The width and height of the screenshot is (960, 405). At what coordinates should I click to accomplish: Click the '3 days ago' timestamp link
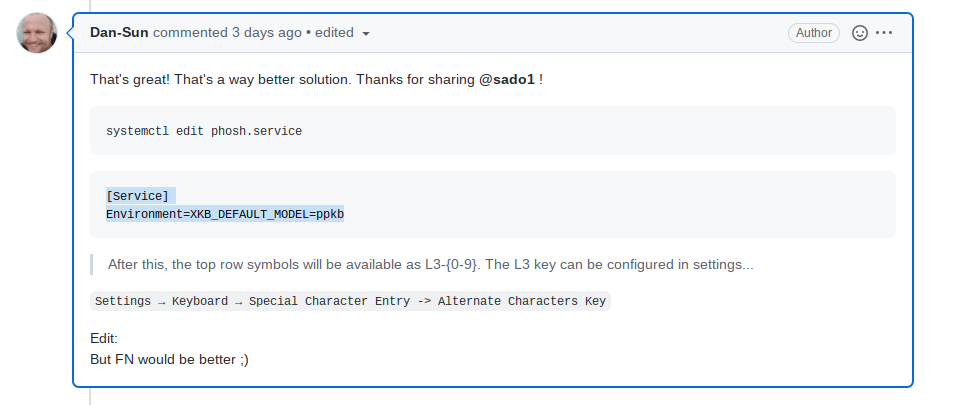click(266, 32)
